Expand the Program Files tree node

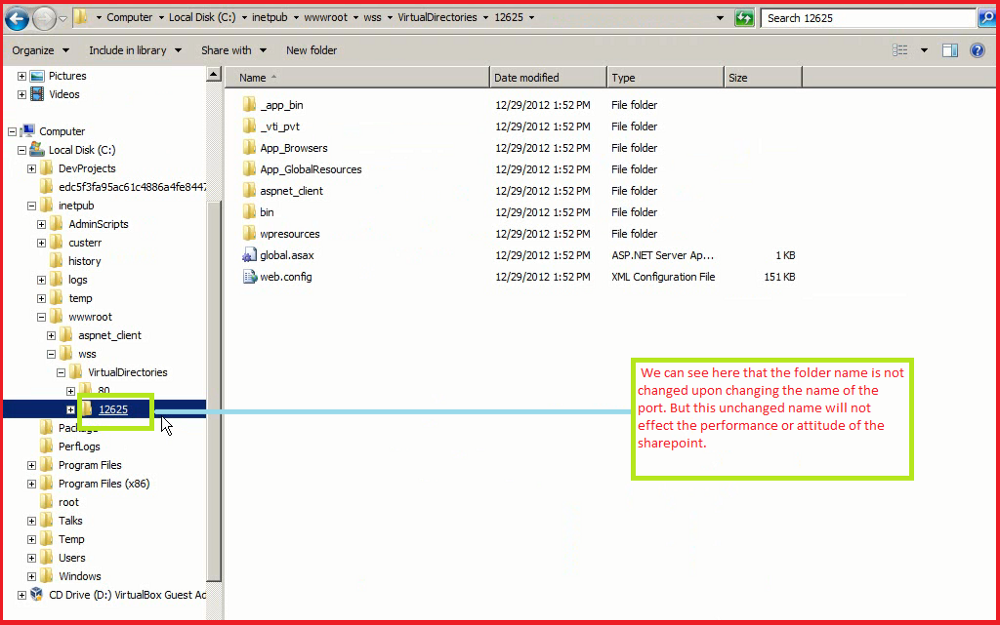tap(30, 464)
